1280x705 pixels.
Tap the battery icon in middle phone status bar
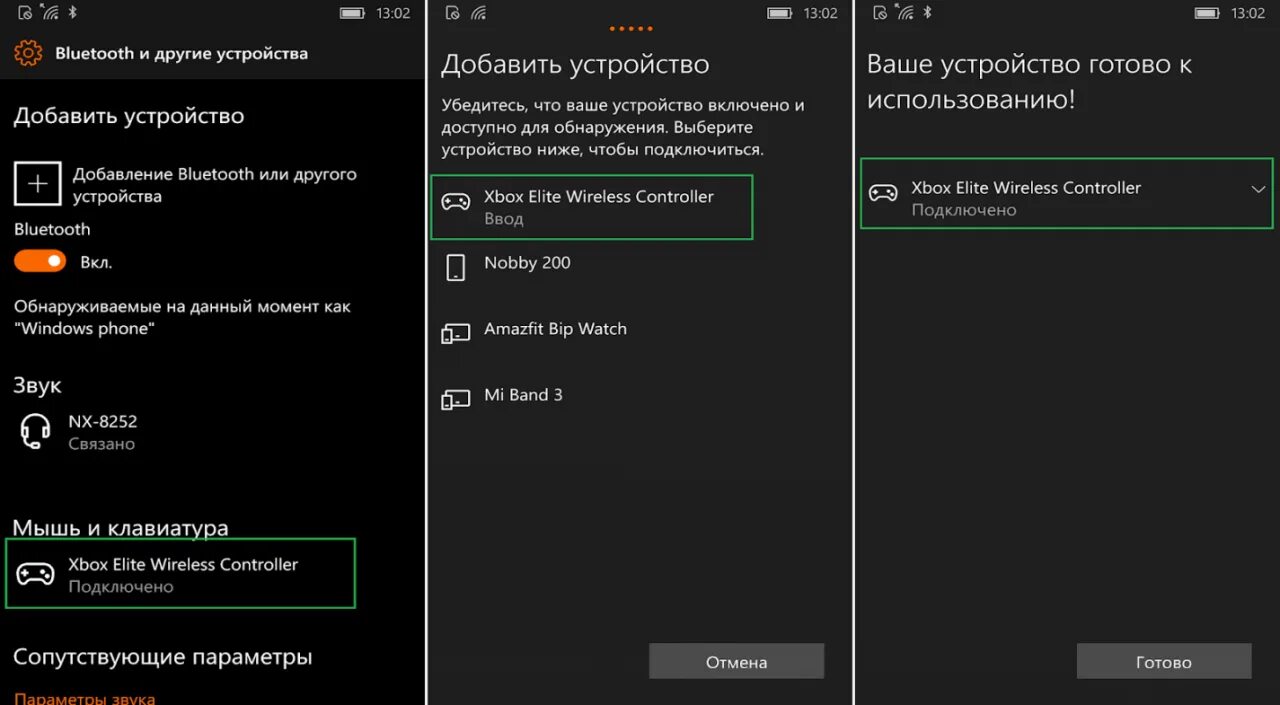[780, 13]
